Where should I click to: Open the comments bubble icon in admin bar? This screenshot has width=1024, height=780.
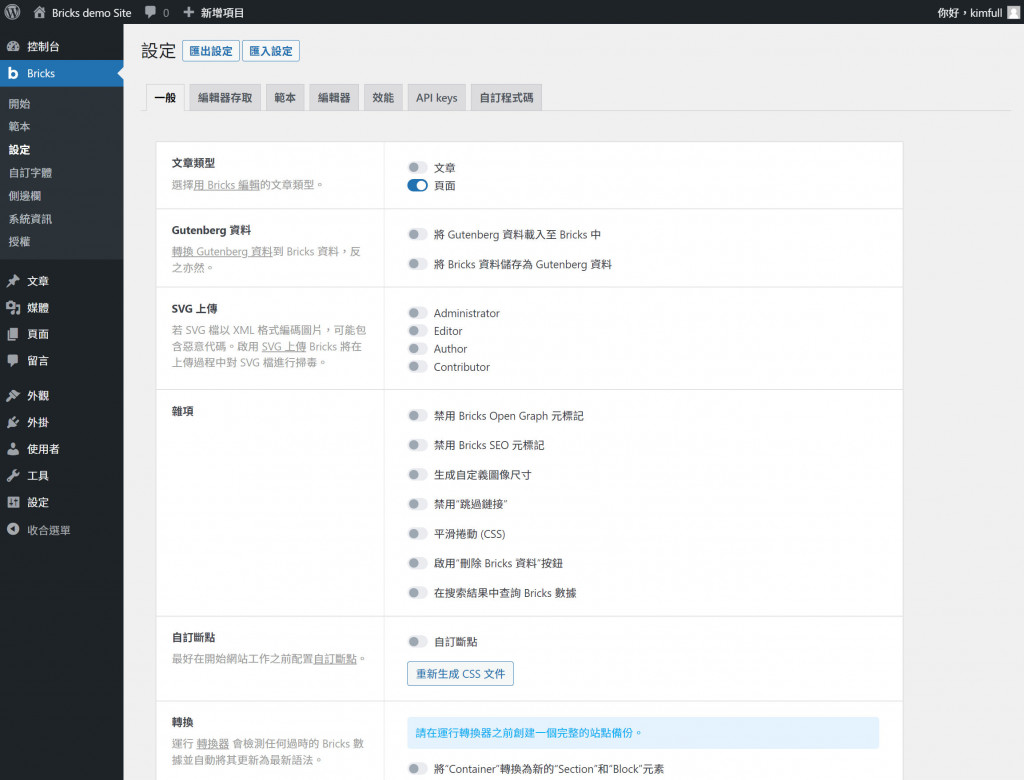coord(150,12)
